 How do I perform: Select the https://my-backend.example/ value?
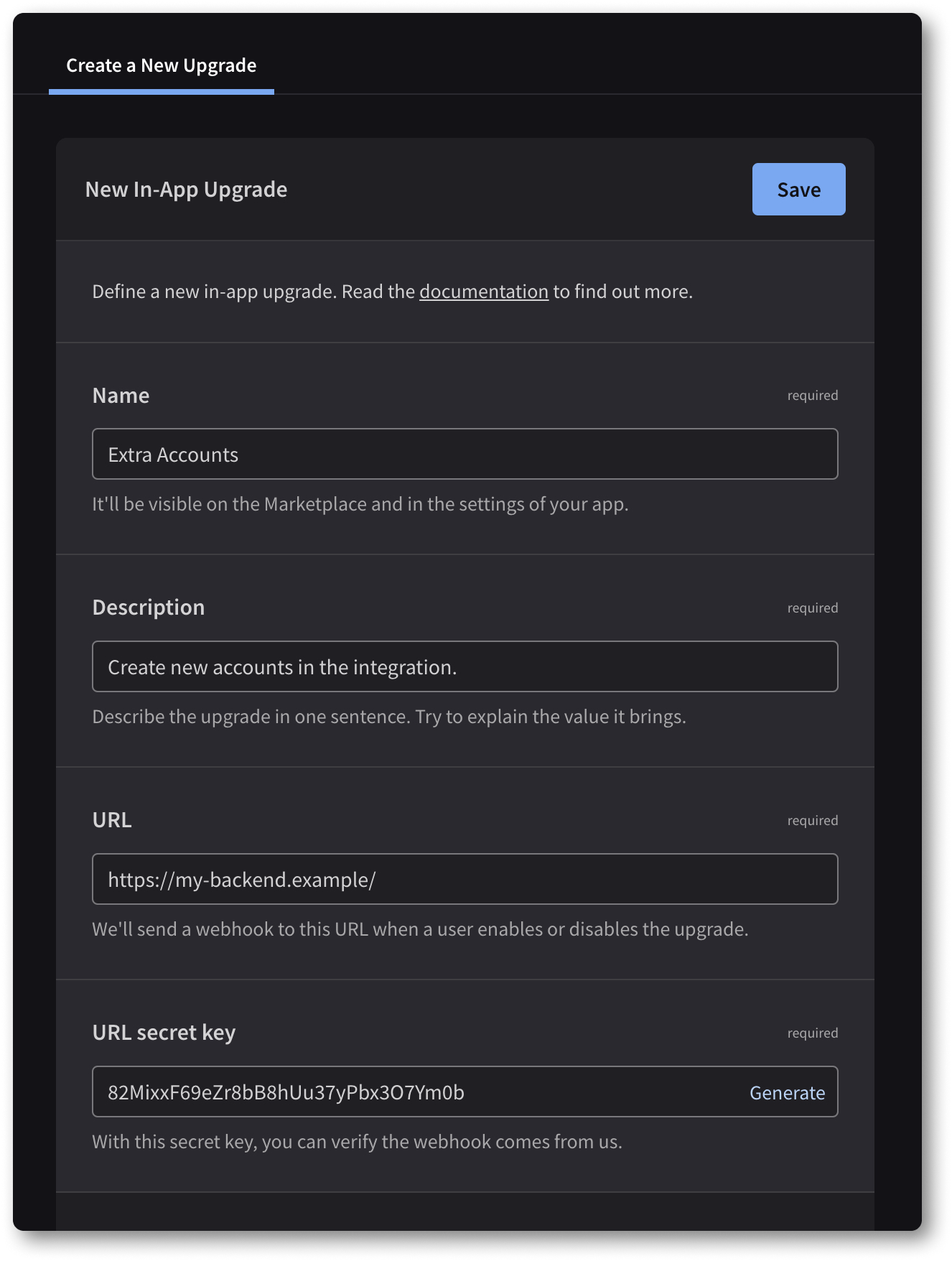(242, 878)
